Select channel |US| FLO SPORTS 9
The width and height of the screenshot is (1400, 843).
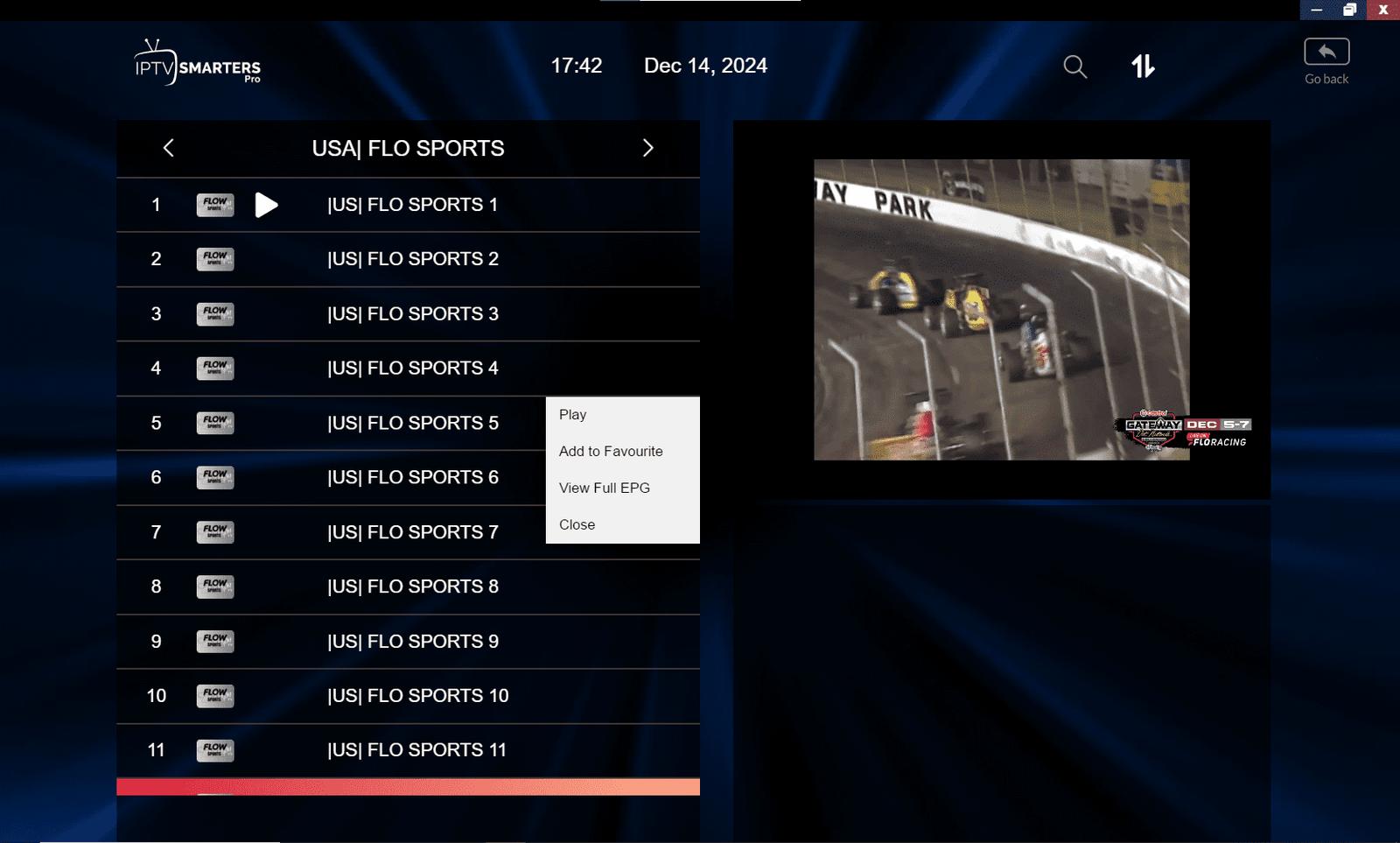click(408, 641)
